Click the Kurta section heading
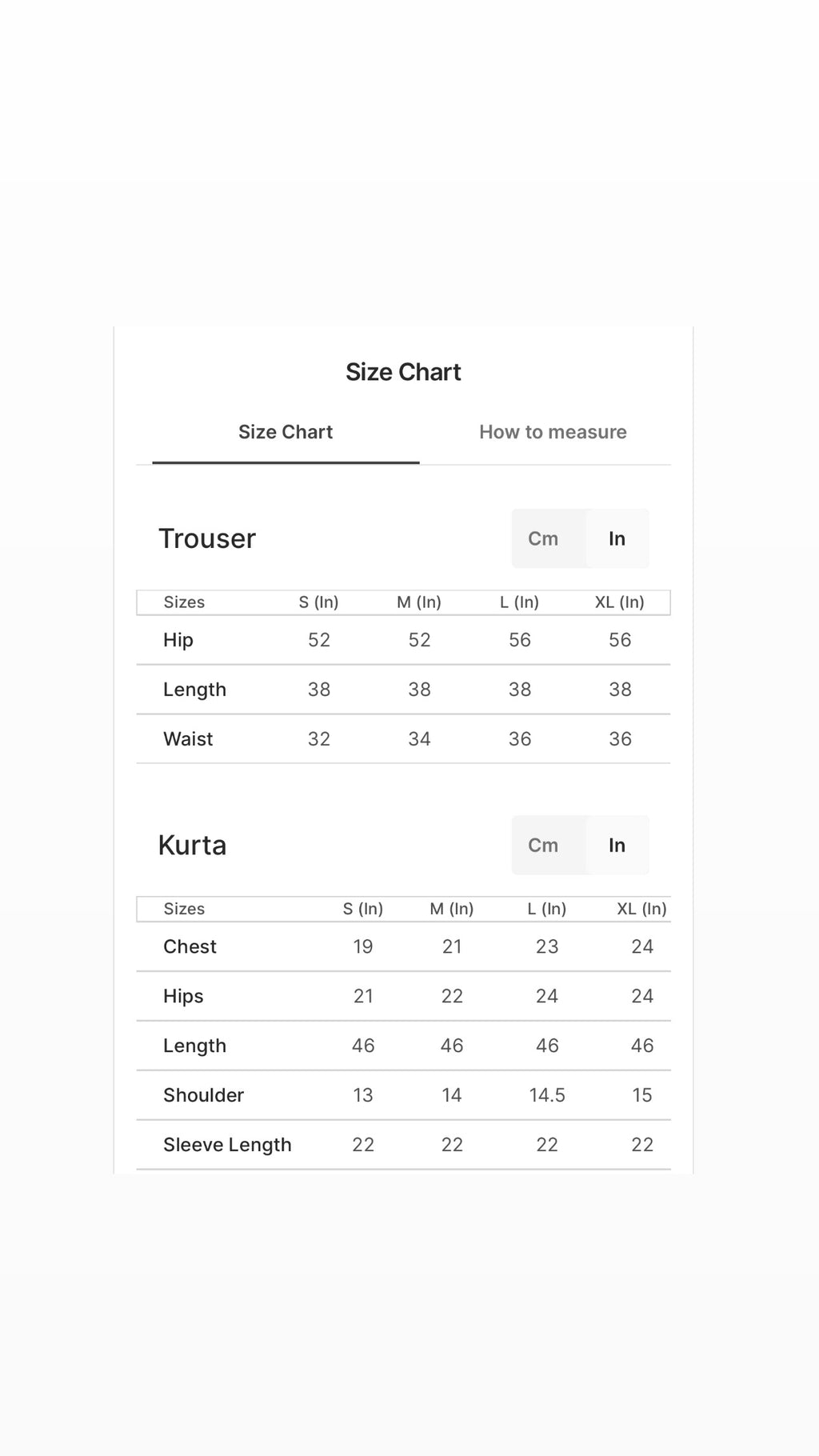This screenshot has width=819, height=1456. (192, 845)
